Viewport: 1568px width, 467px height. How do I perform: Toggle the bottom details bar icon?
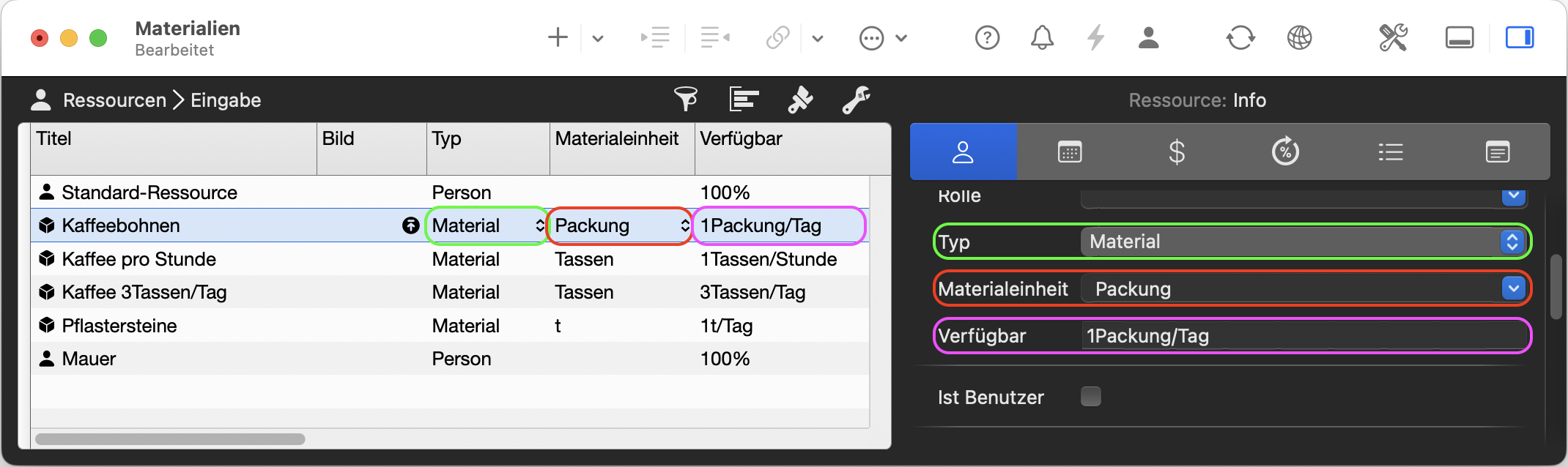click(x=1460, y=37)
